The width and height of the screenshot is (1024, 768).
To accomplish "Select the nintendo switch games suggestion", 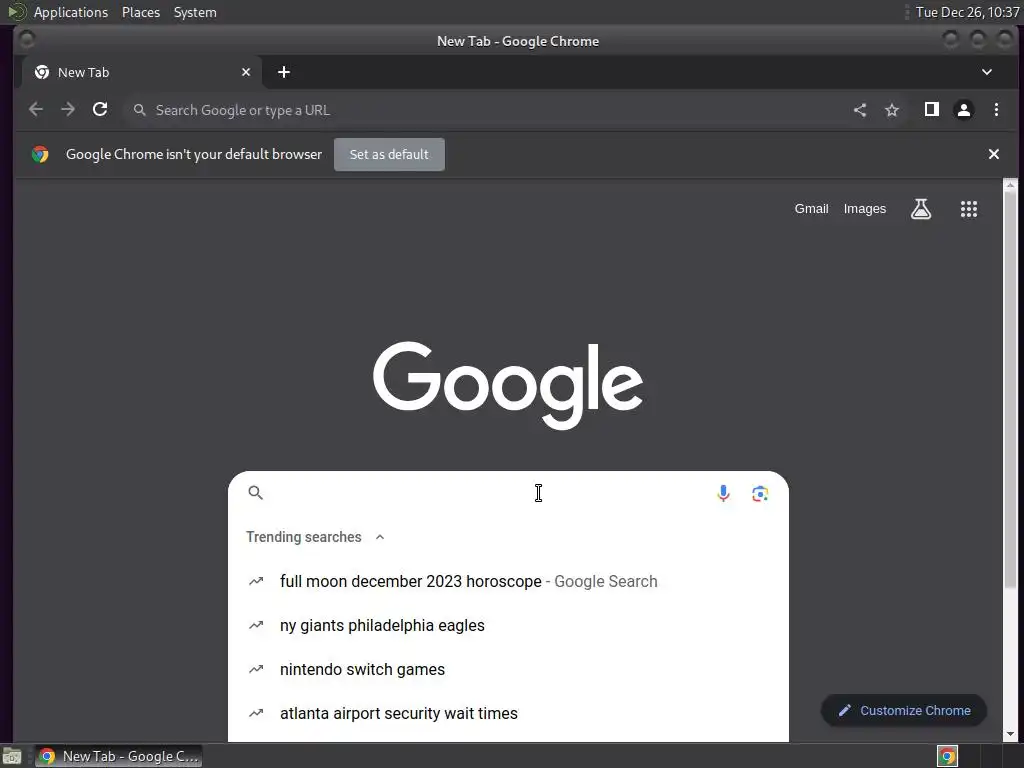I will [x=508, y=669].
